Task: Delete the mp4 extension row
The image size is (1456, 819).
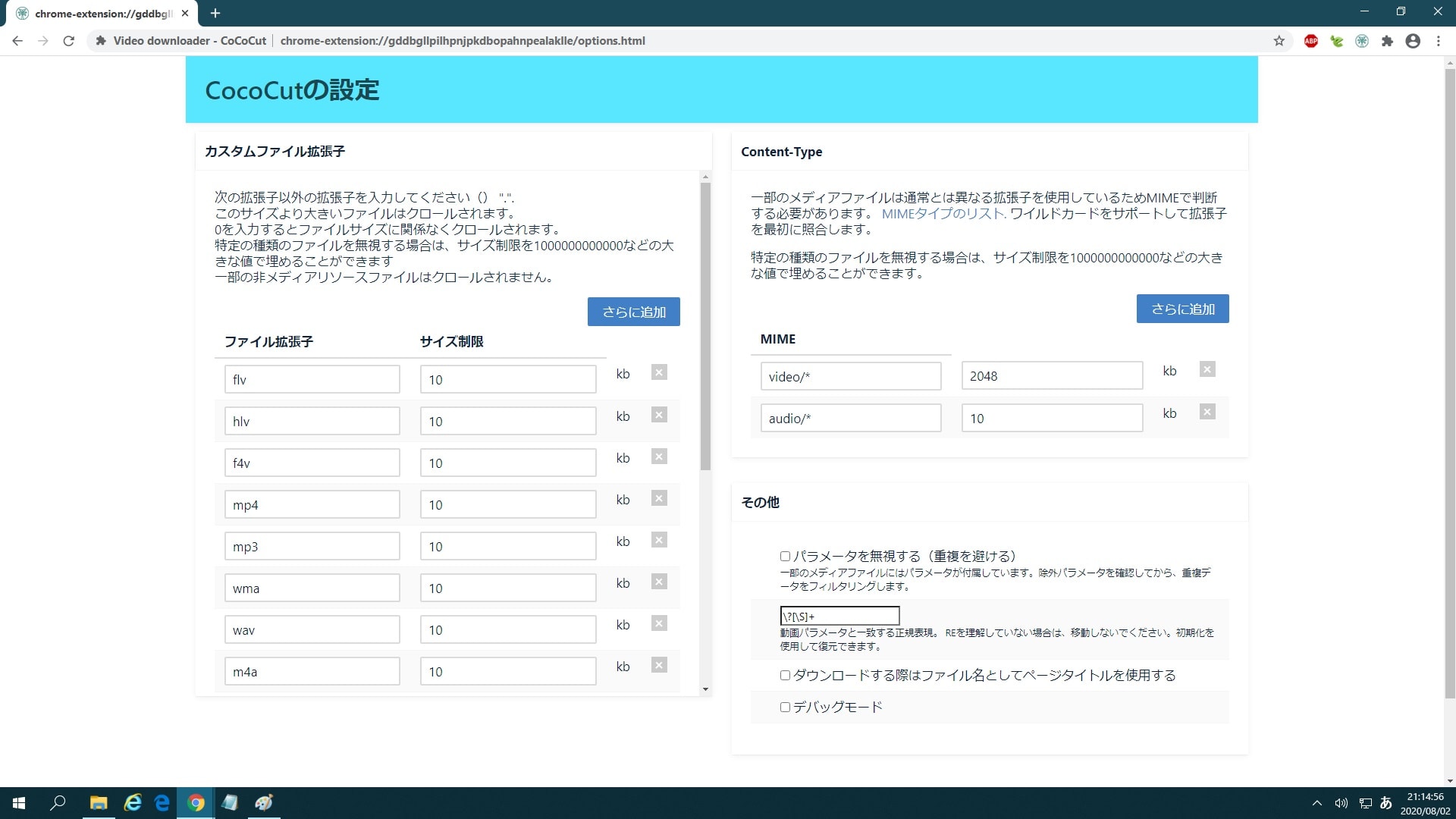Action: pyautogui.click(x=659, y=498)
